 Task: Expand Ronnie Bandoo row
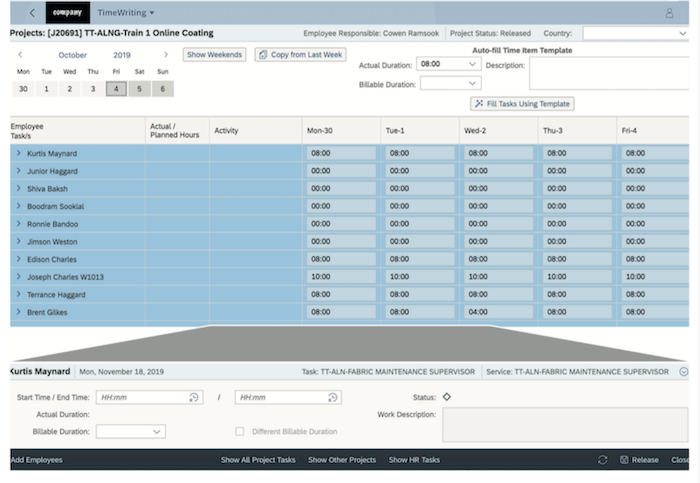tap(18, 224)
